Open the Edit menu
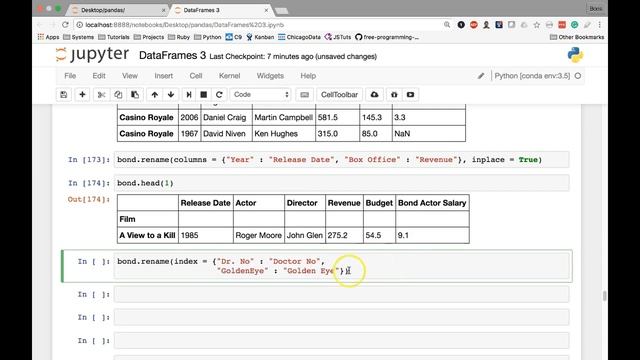 99,76
